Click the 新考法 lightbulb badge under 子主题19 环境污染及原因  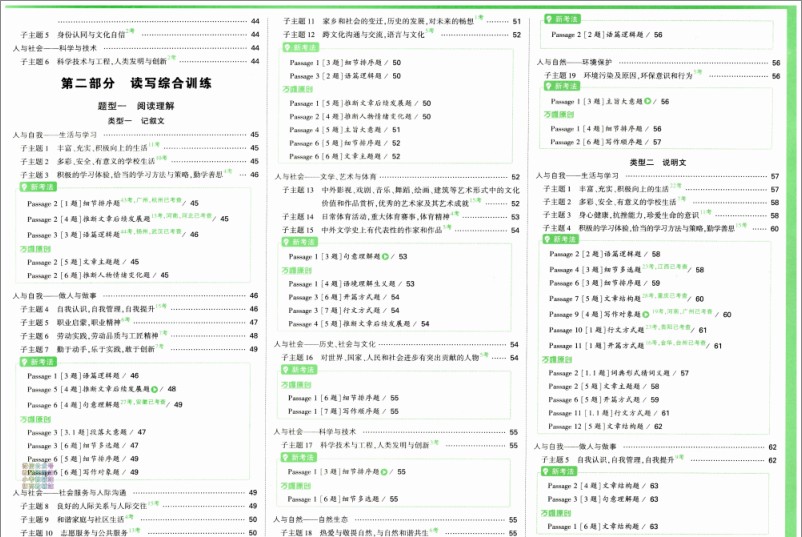(x=562, y=86)
